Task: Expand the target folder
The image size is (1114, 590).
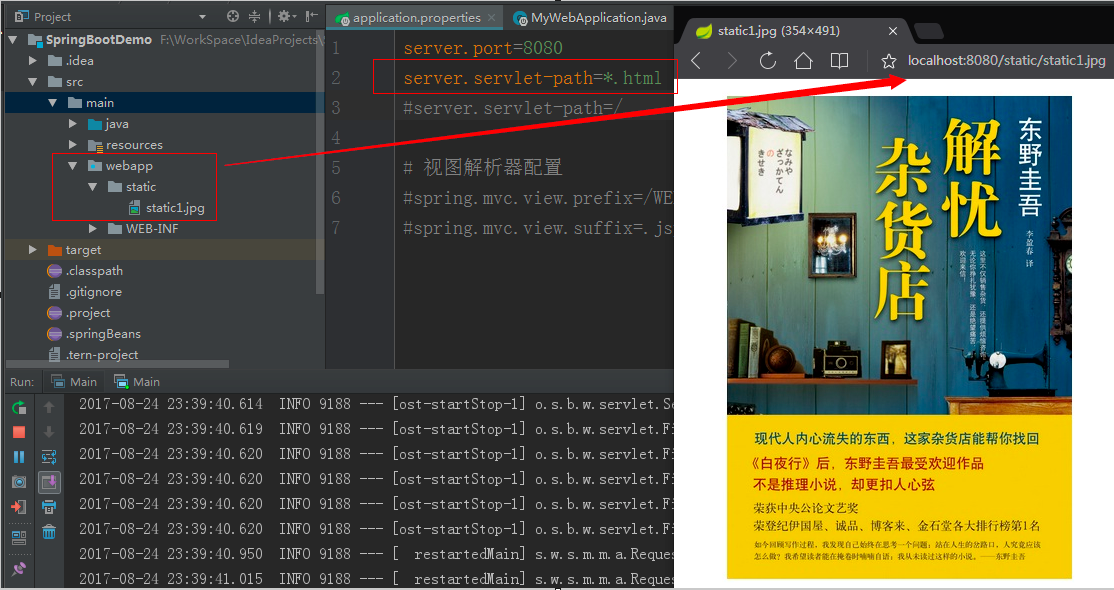Action: (x=33, y=250)
